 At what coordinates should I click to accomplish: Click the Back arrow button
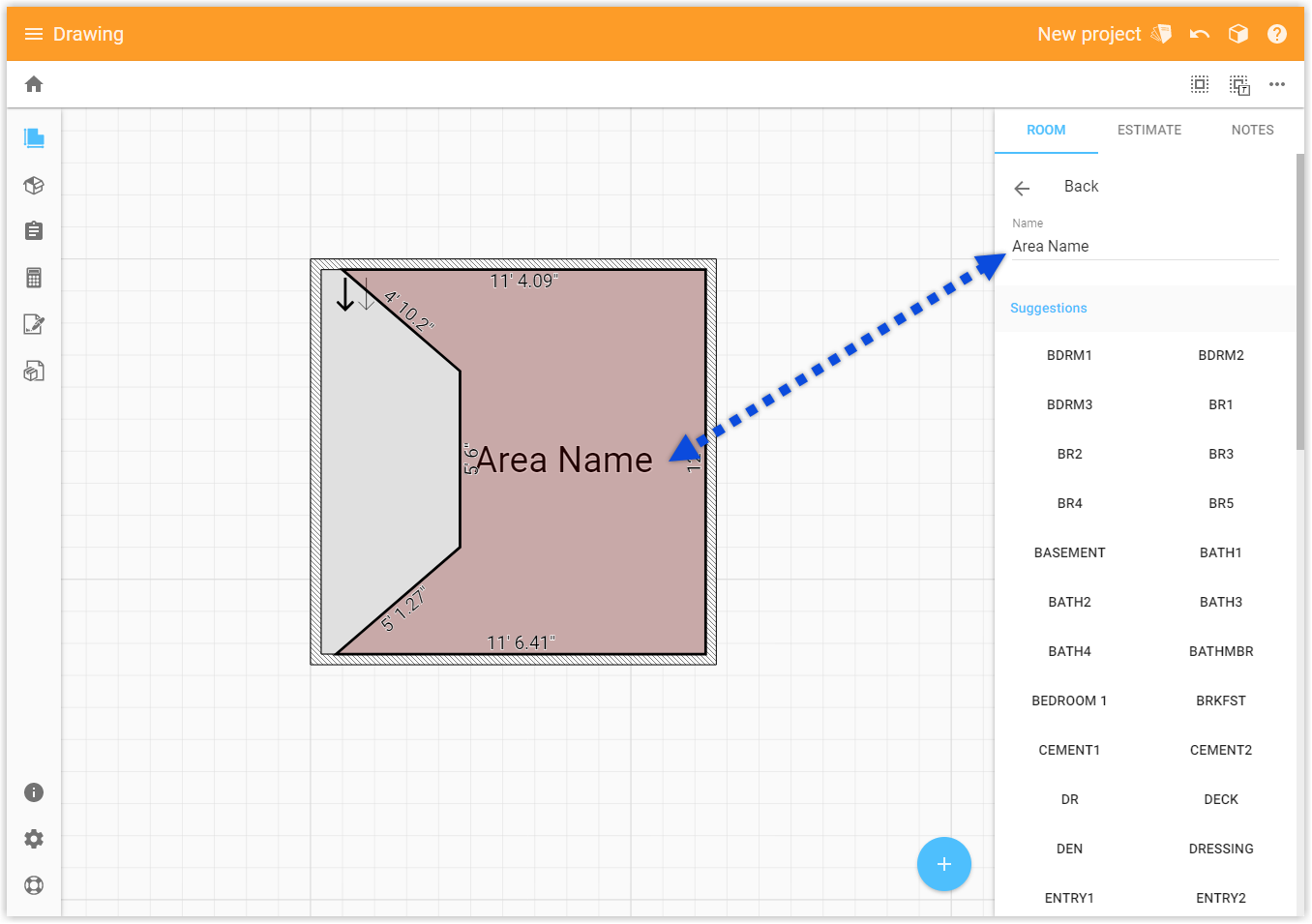(1023, 188)
